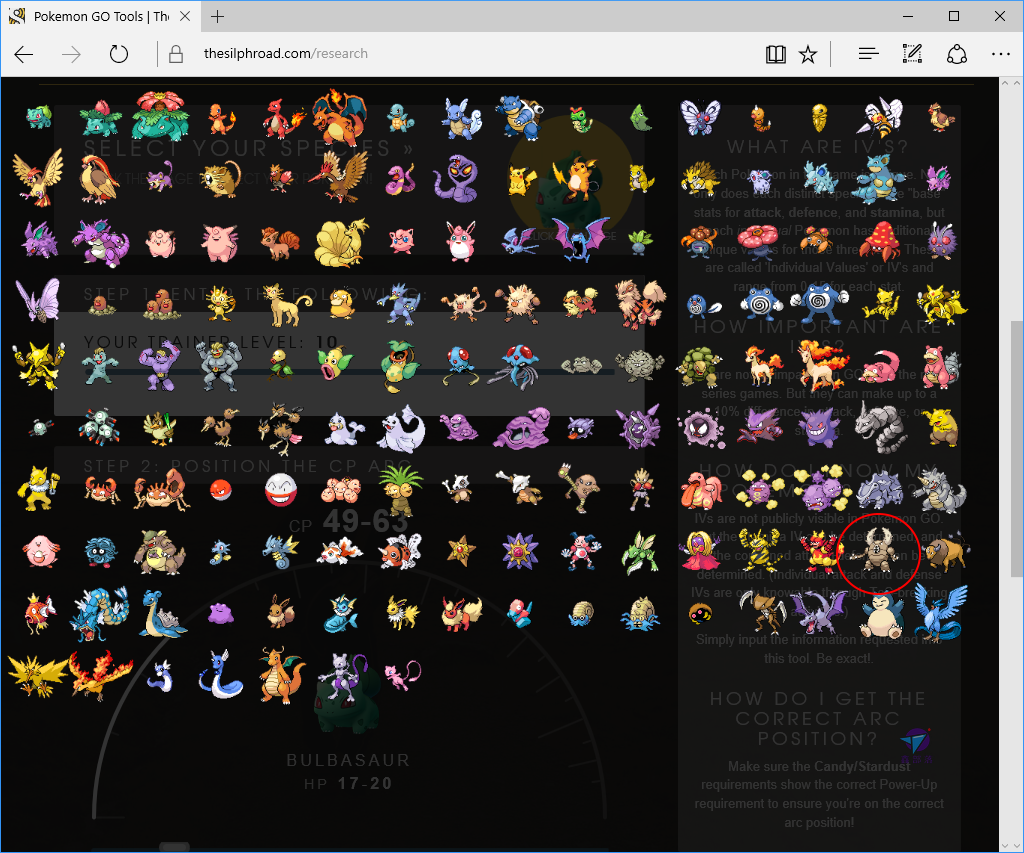Select the Muk sprite
Viewport: 1024px width, 853px height.
tap(523, 428)
